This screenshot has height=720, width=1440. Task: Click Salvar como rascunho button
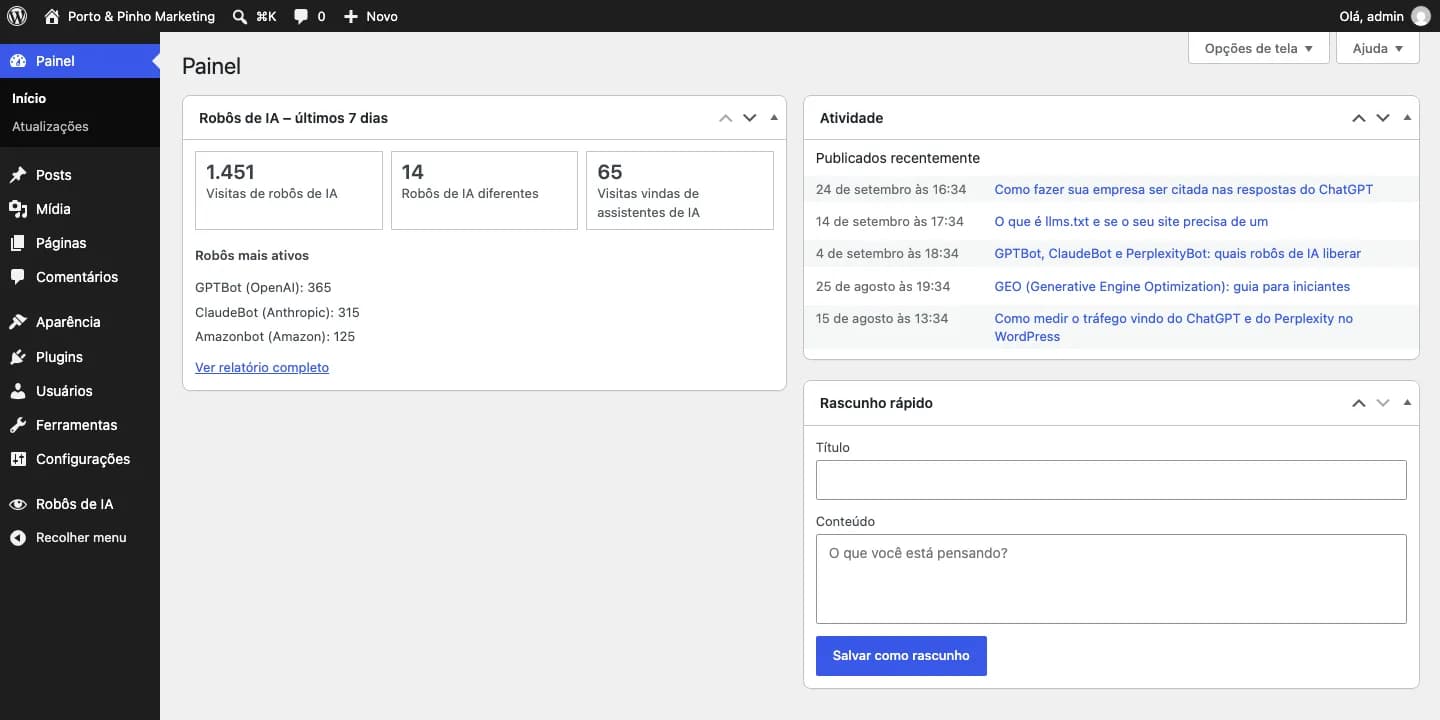pyautogui.click(x=901, y=656)
